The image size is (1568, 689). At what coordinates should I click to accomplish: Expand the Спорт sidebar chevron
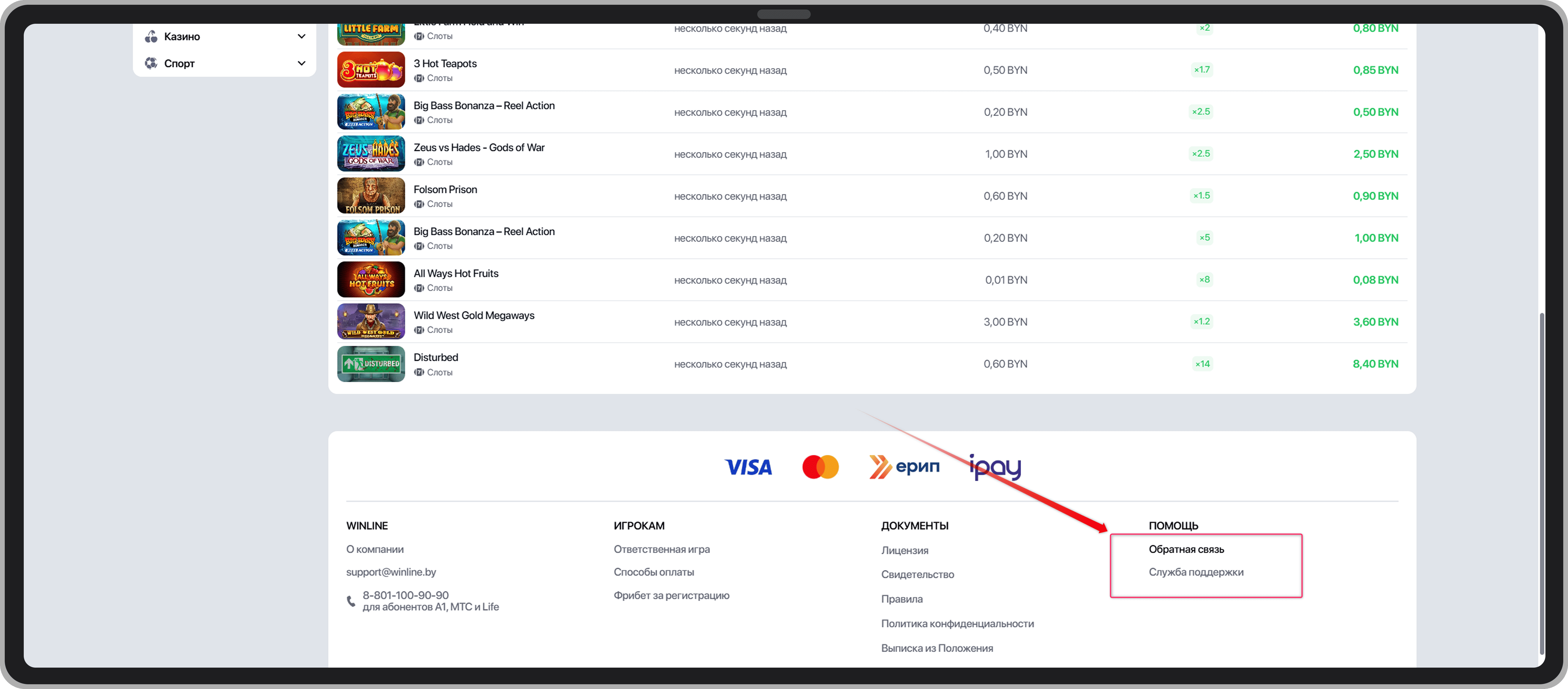point(301,63)
